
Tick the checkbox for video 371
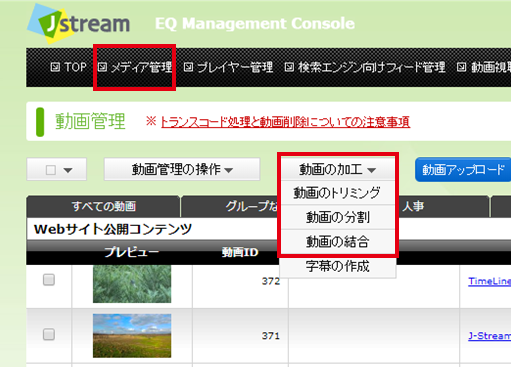point(49,334)
